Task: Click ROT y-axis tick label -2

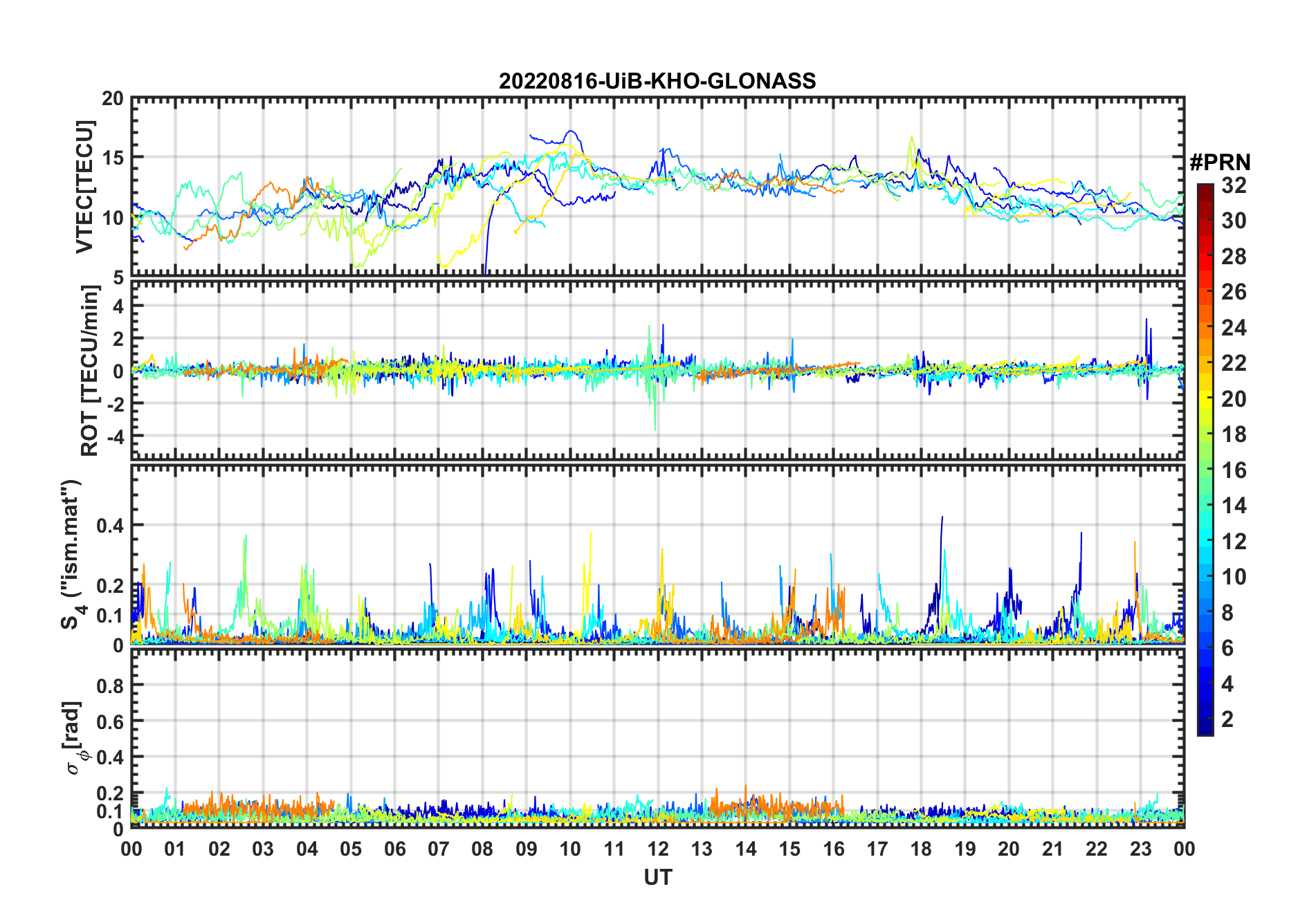Action: [115, 404]
